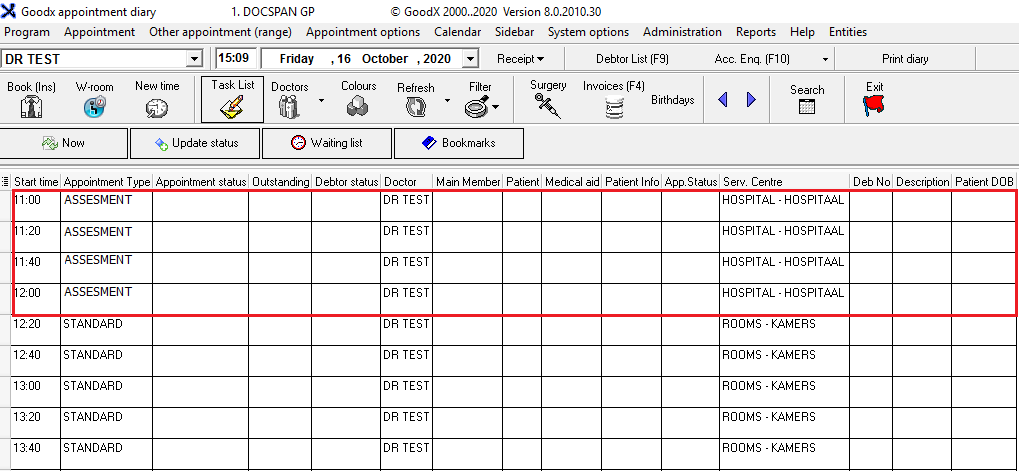Open the Bookmarks button

(x=459, y=143)
